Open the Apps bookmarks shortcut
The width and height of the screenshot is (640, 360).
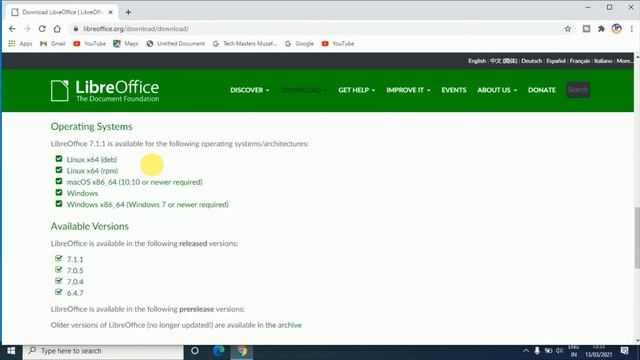tap(20, 43)
